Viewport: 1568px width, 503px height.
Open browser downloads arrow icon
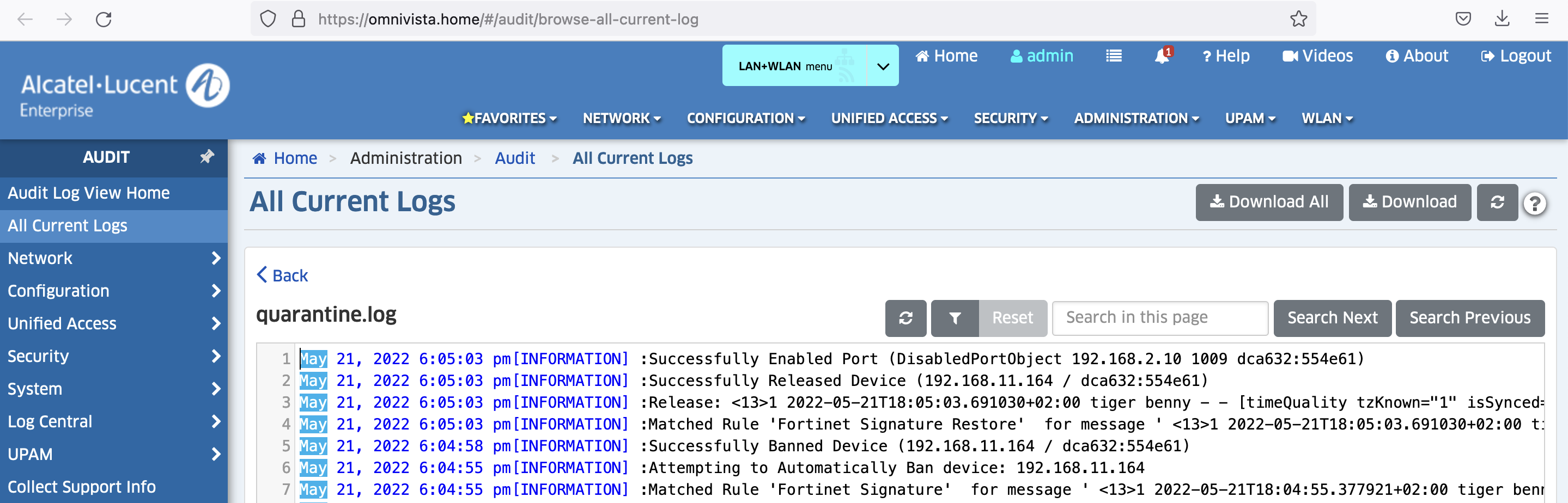pos(1502,19)
